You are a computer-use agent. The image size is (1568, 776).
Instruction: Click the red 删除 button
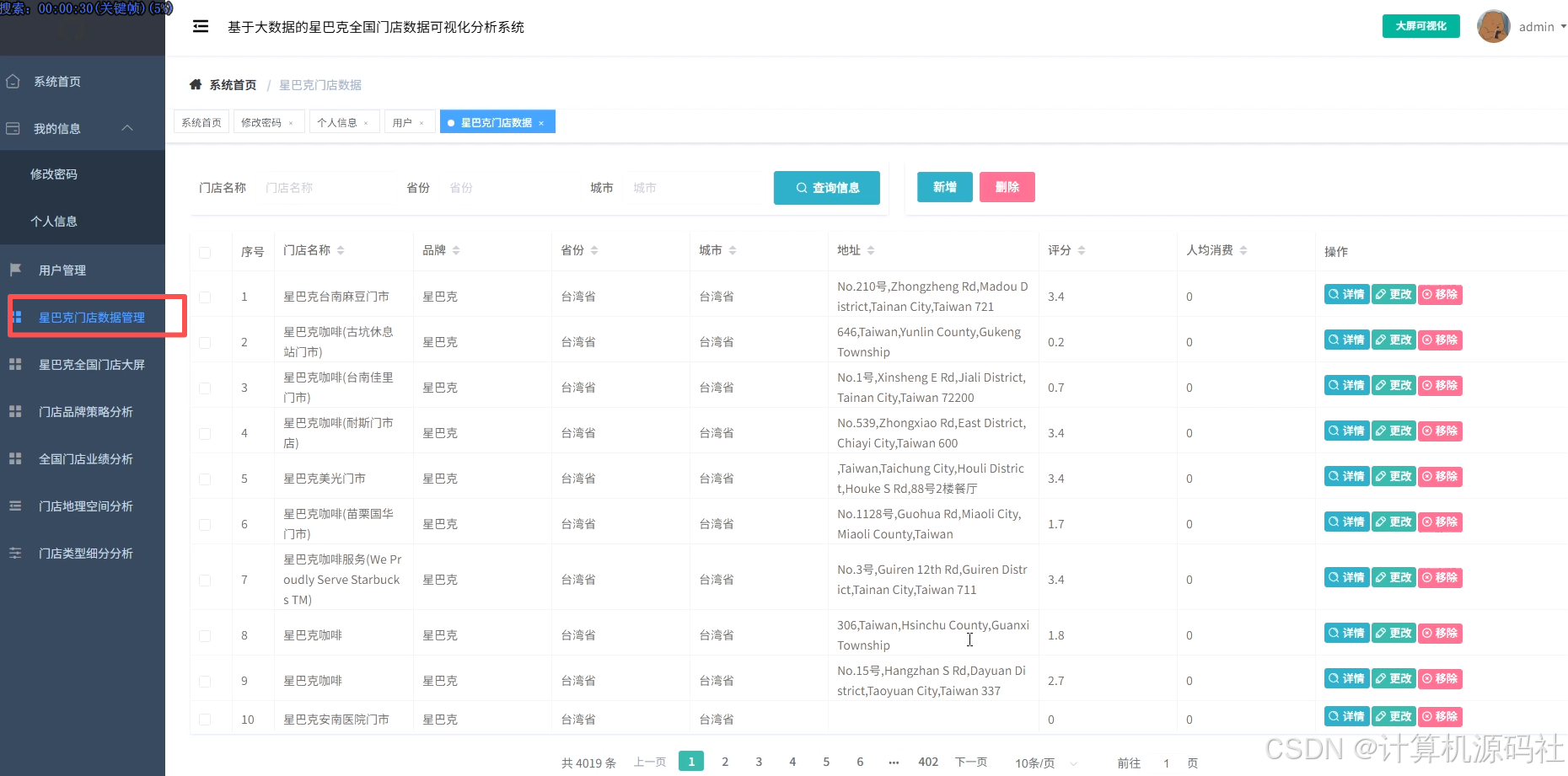(x=1007, y=187)
